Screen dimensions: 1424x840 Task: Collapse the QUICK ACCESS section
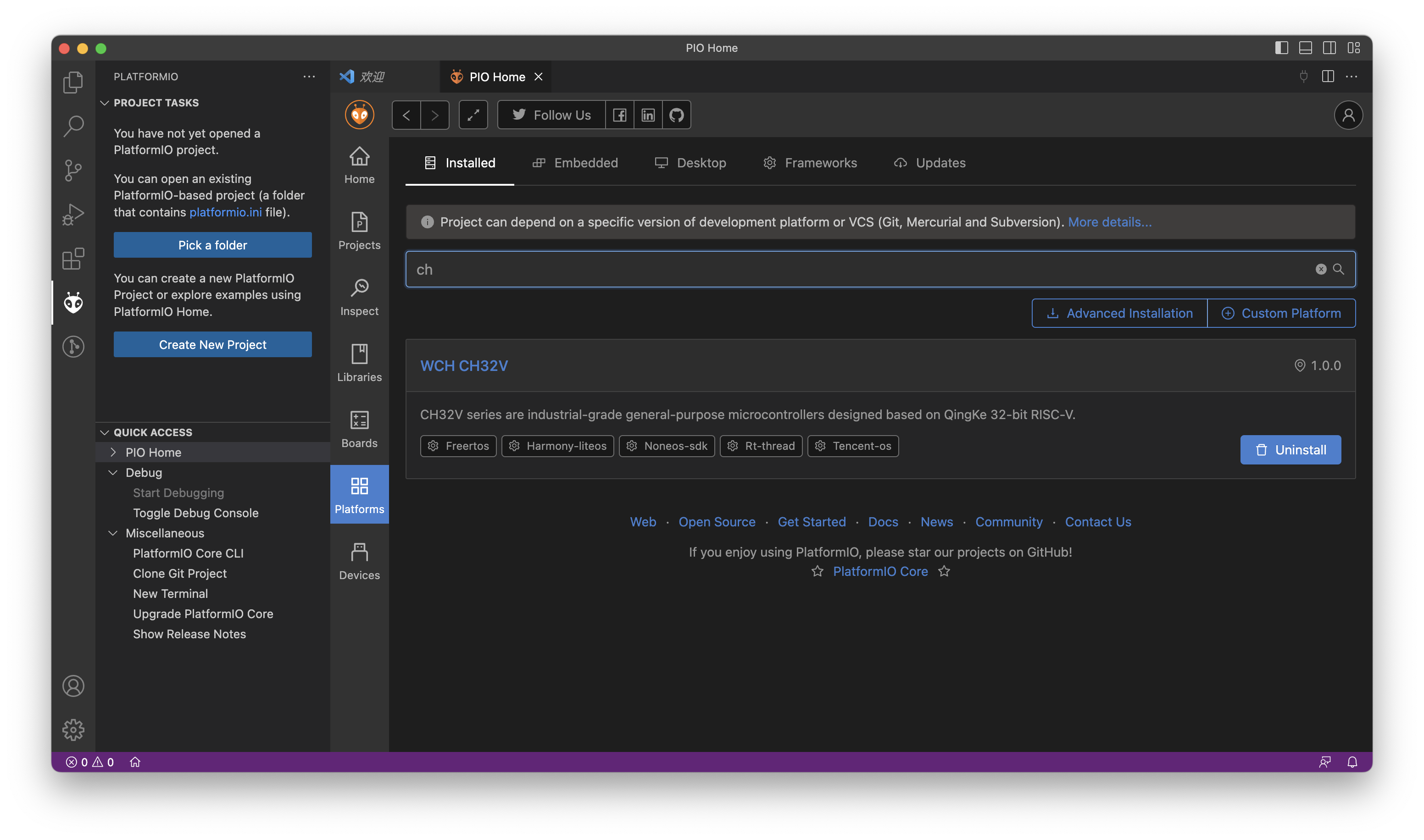coord(104,432)
